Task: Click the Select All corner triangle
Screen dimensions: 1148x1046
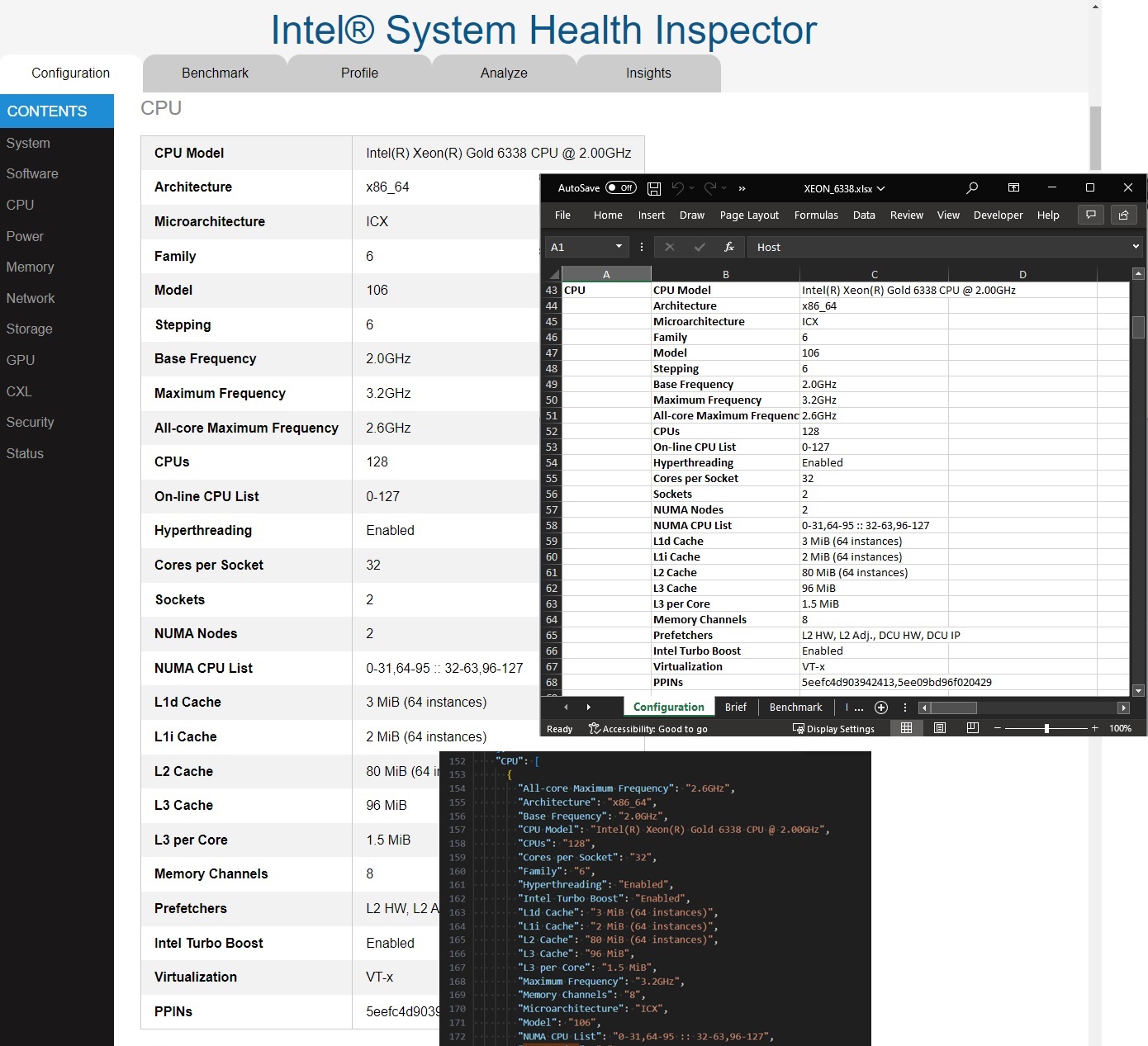Action: tap(554, 274)
